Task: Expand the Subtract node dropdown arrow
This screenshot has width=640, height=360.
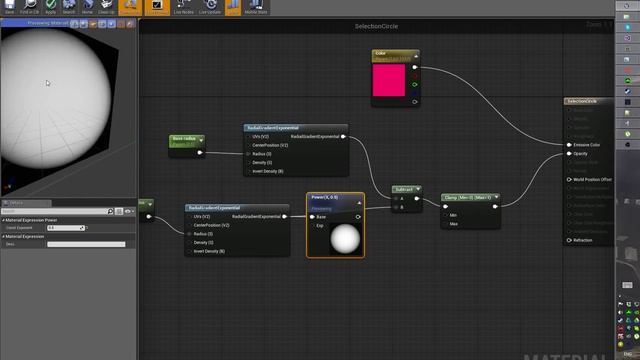Action: click(418, 189)
